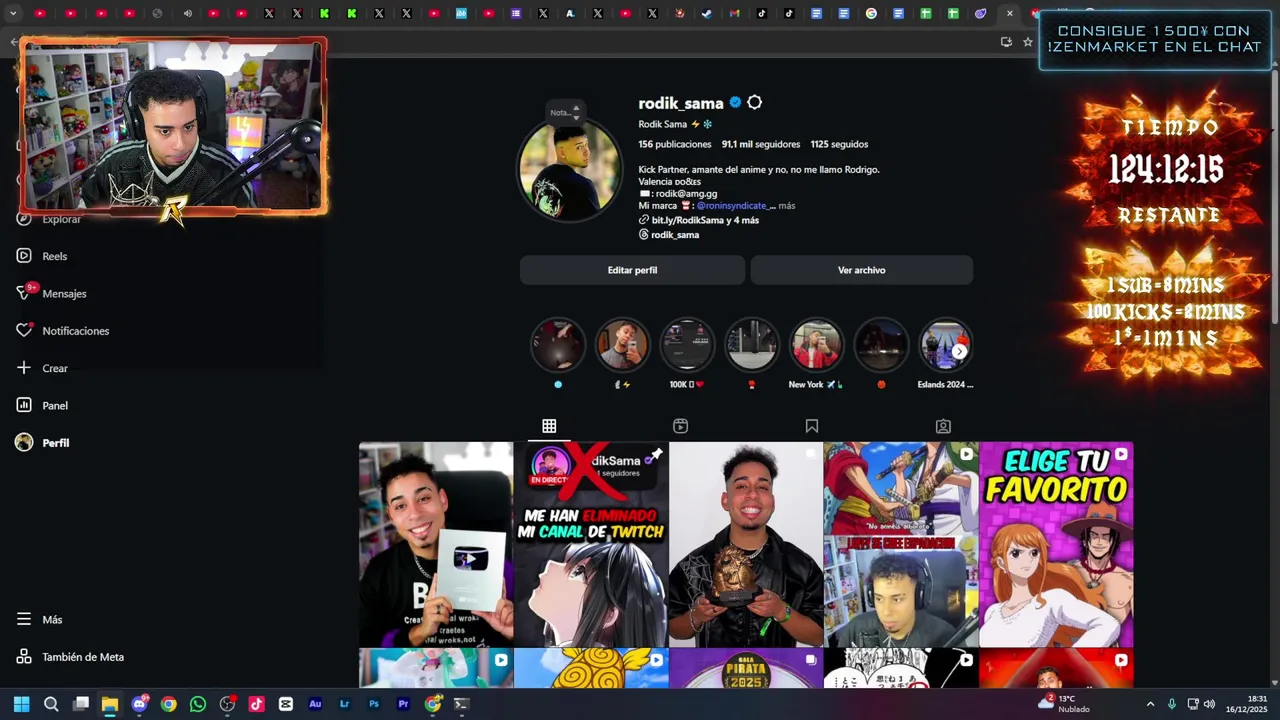The width and height of the screenshot is (1280, 720).
Task: Open Task View on the taskbar
Action: point(81,704)
